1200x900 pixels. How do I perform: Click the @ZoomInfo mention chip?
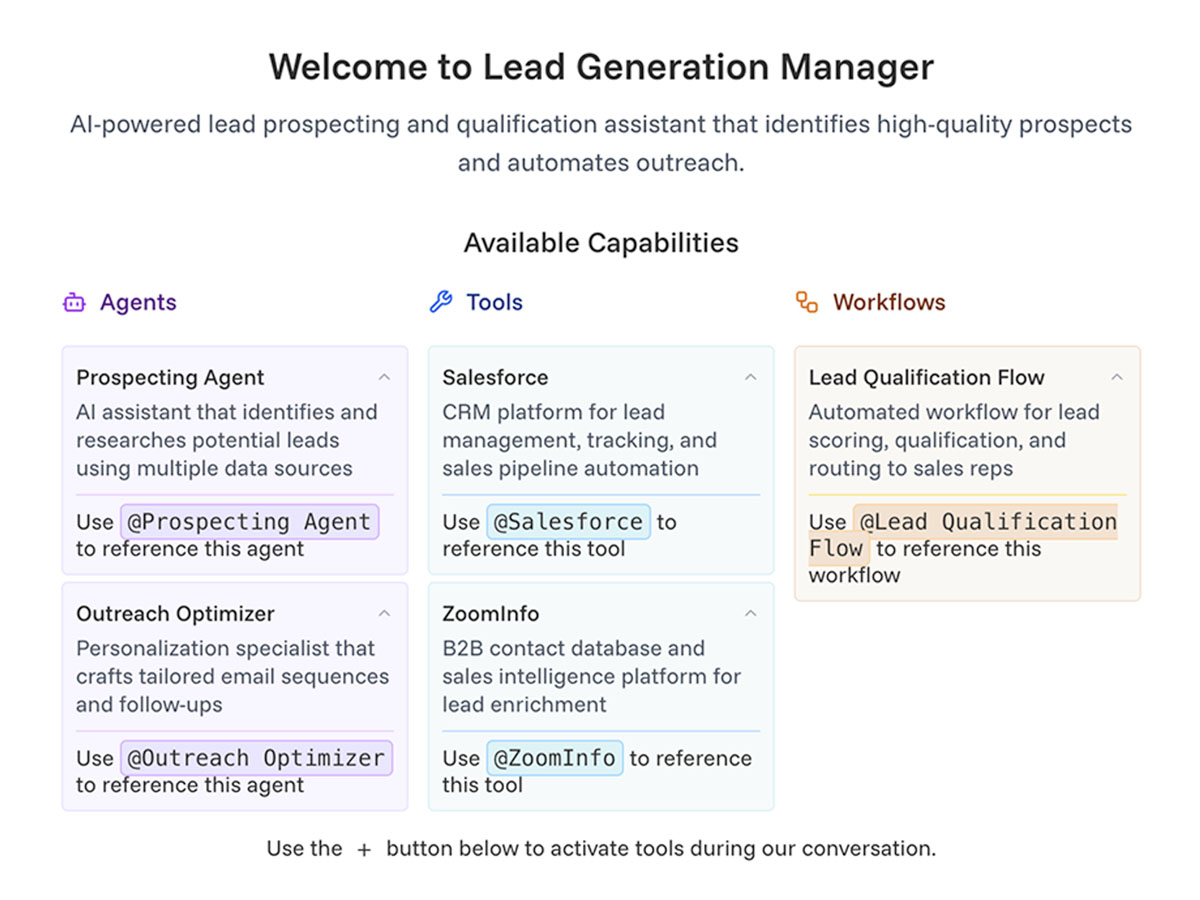point(555,758)
